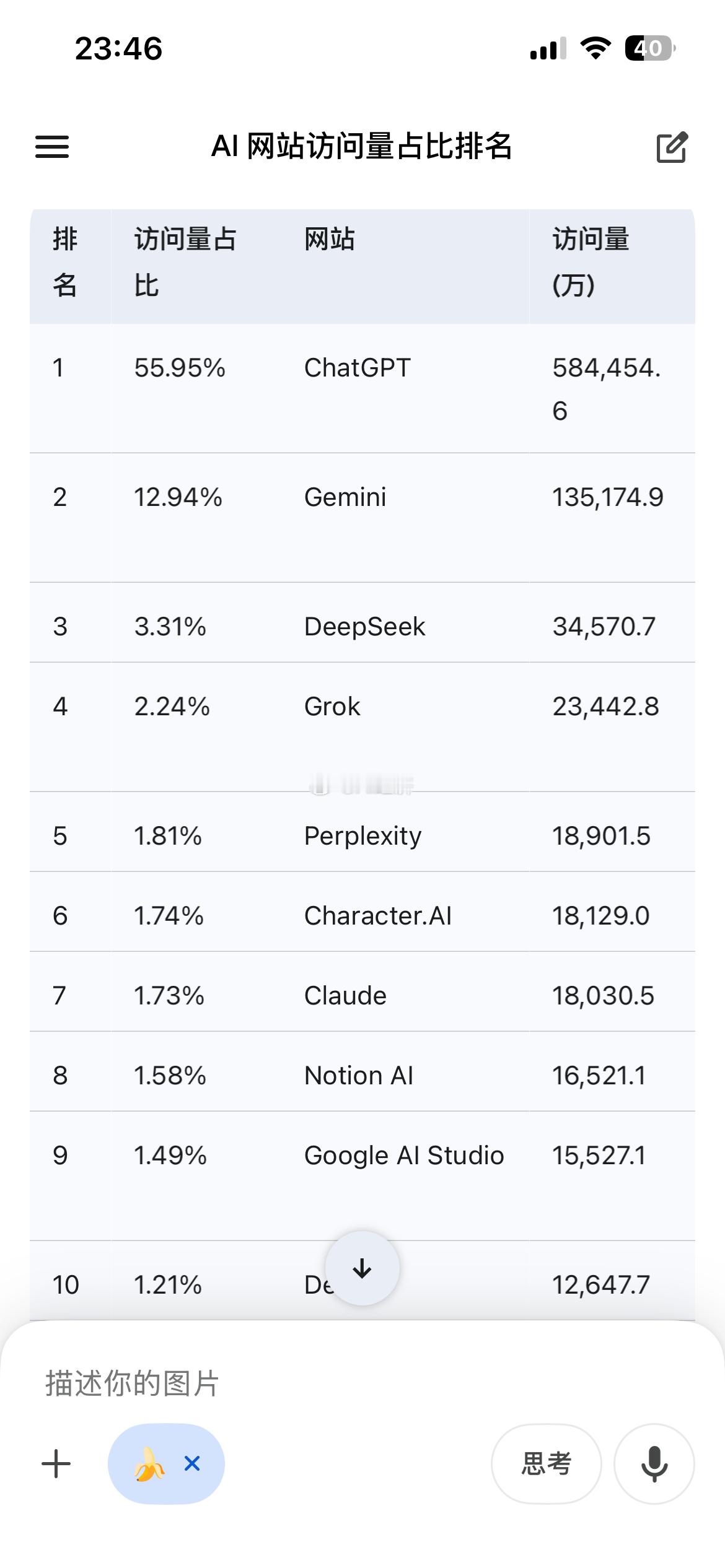Image resolution: width=725 pixels, height=1568 pixels.
Task: Select the DeepSeek website cell
Action: (364, 627)
